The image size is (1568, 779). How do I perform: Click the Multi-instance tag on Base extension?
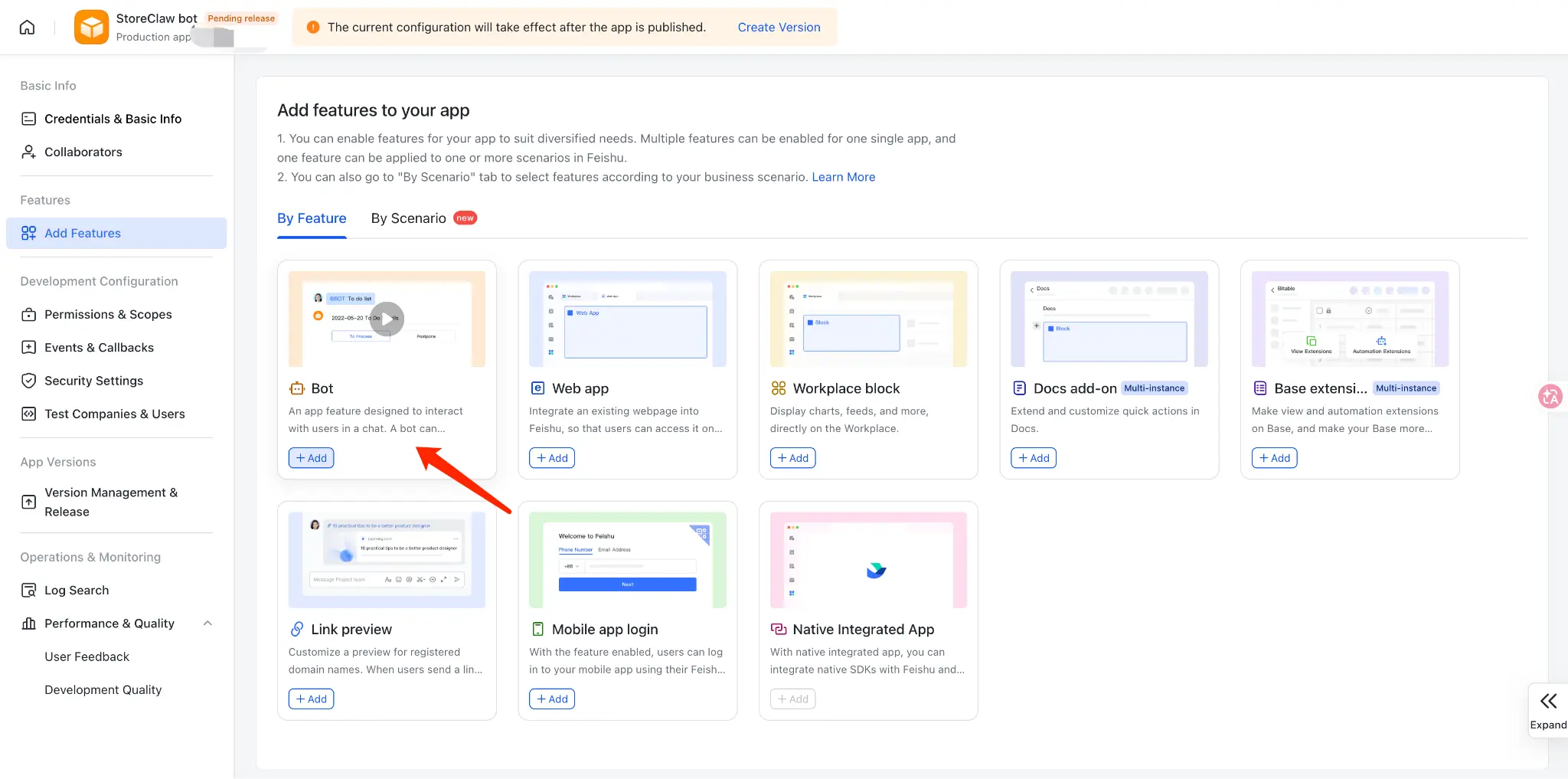1406,388
